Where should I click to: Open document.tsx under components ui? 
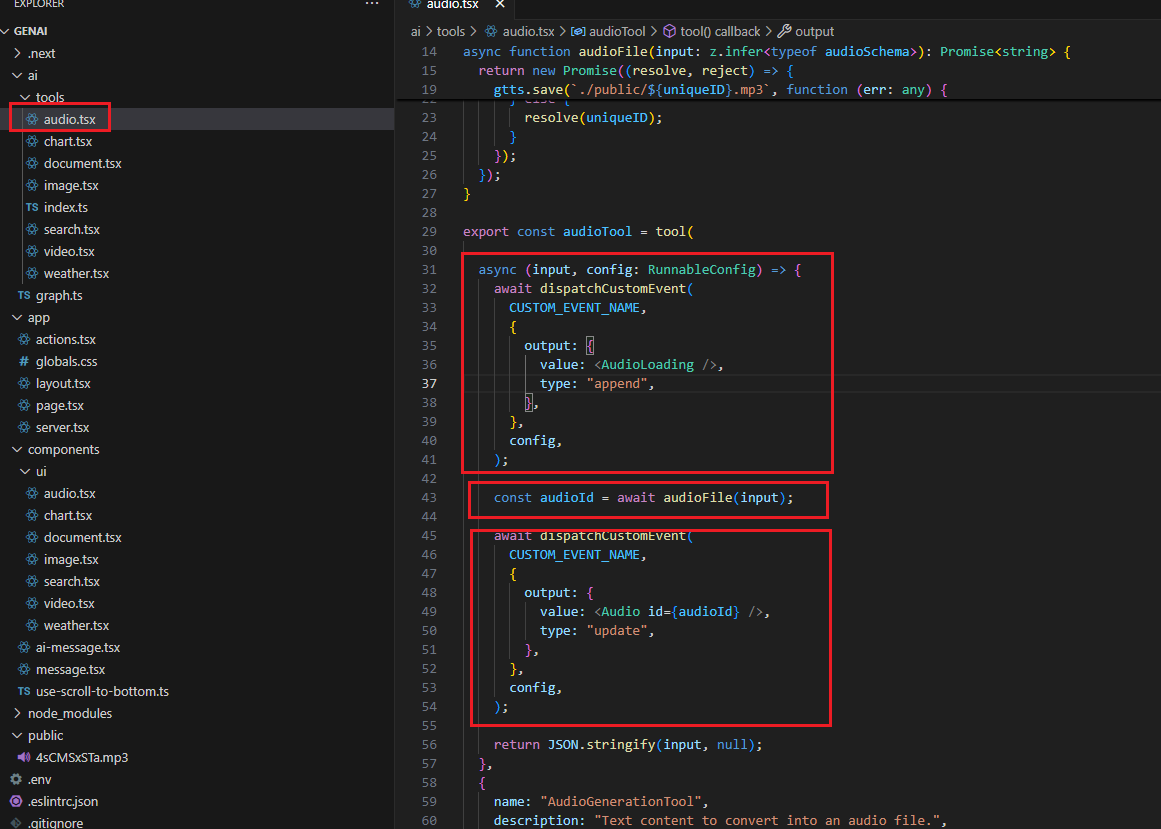[82, 538]
